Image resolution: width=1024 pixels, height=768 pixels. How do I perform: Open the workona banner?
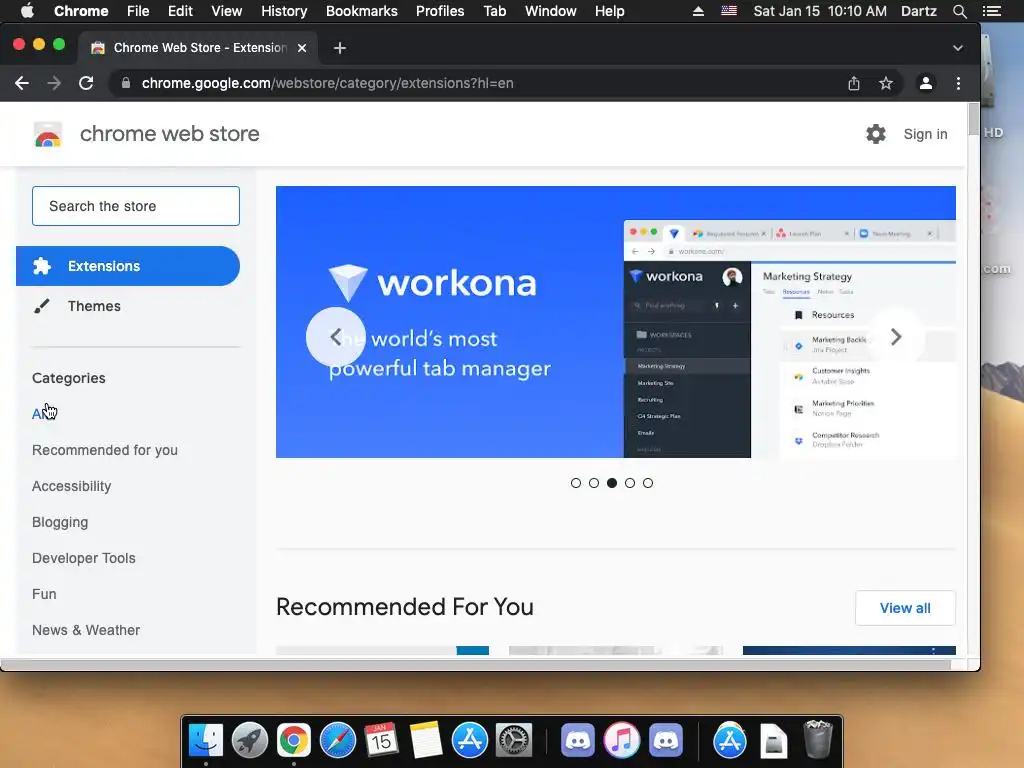click(615, 322)
